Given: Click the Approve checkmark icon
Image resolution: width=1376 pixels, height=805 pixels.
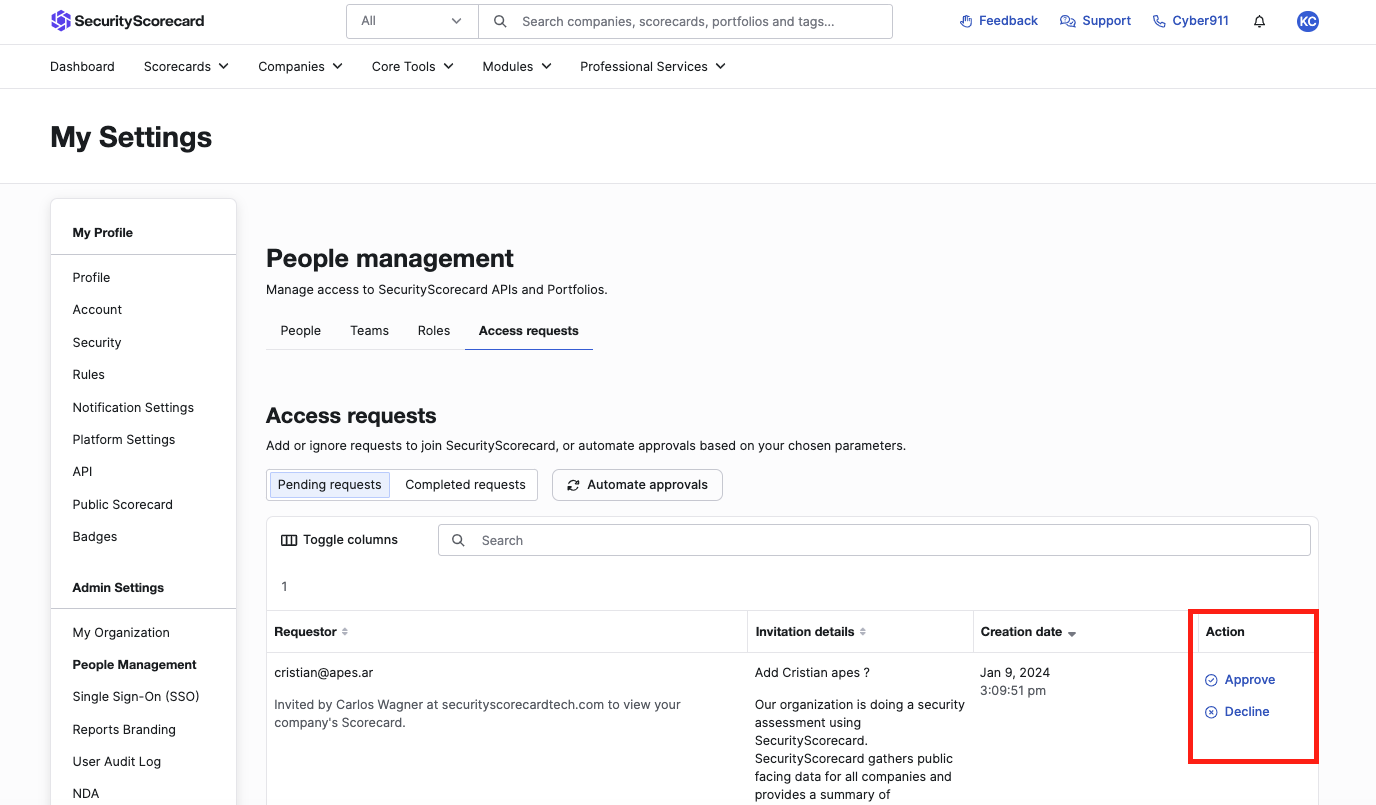Looking at the screenshot, I should tap(1211, 680).
